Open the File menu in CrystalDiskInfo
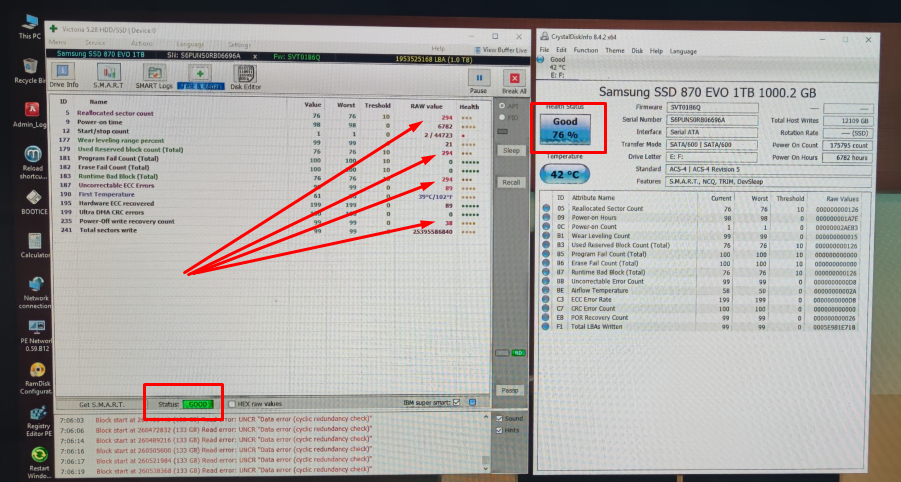 tap(544, 51)
